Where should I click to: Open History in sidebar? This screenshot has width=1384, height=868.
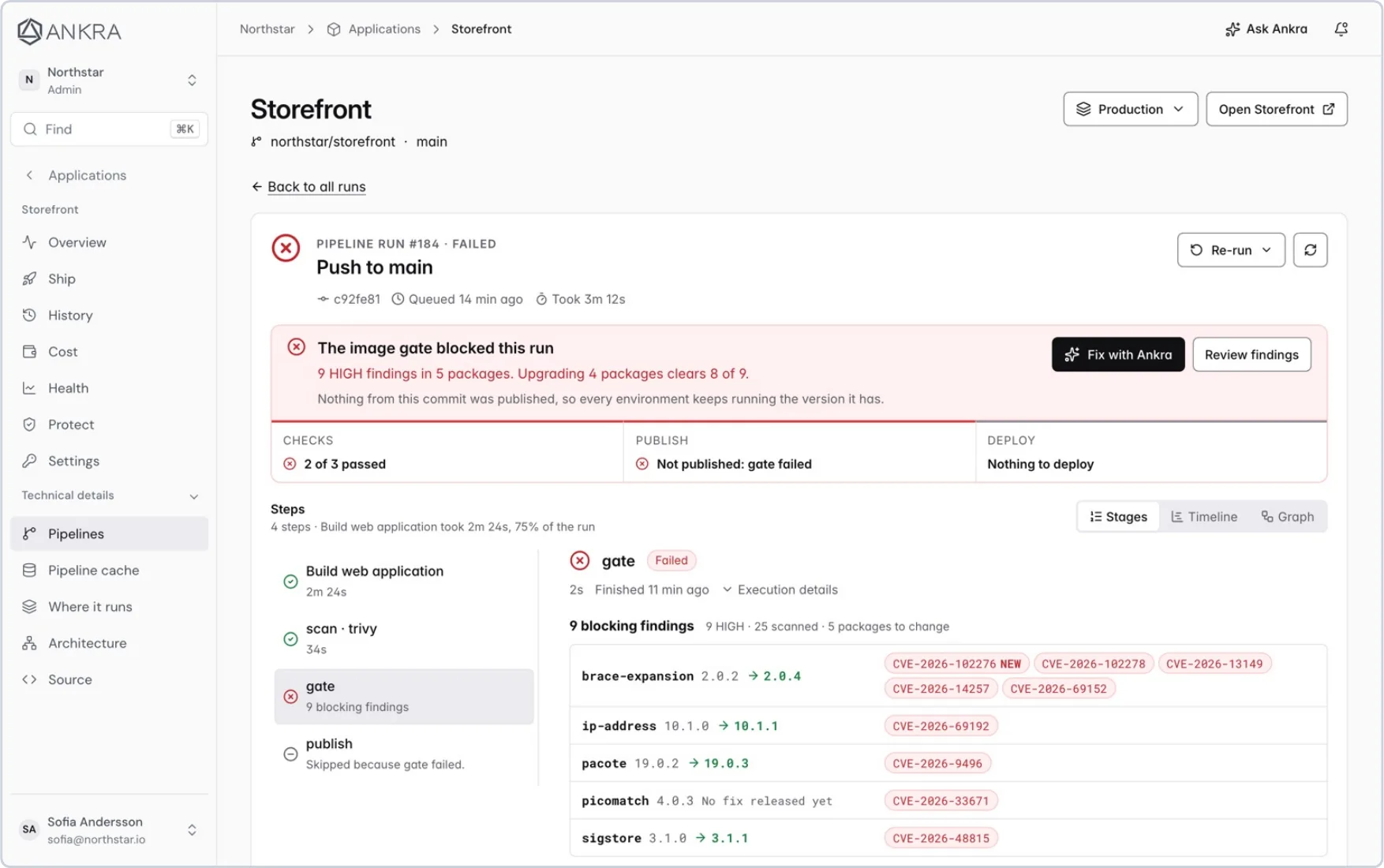[109, 315]
